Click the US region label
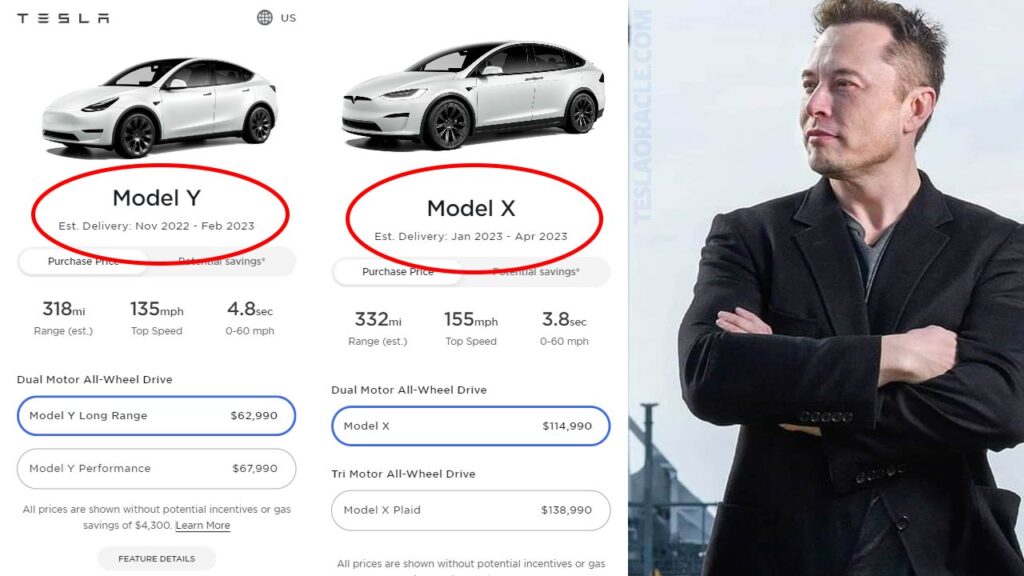This screenshot has width=1024, height=576. click(x=288, y=17)
